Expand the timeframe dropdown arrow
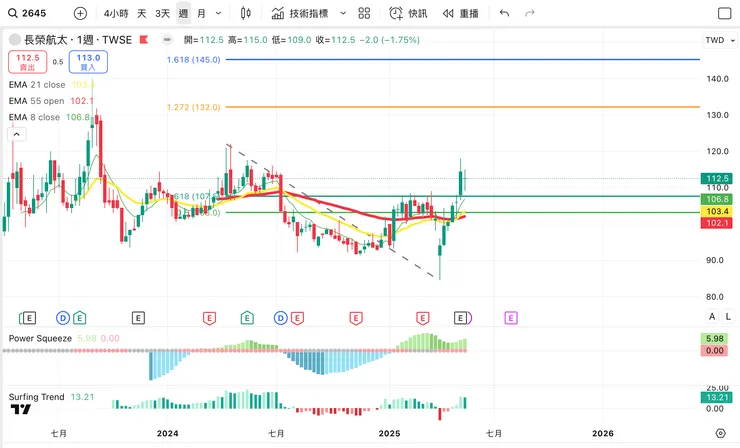Viewport: 740px width, 448px height. coord(218,13)
